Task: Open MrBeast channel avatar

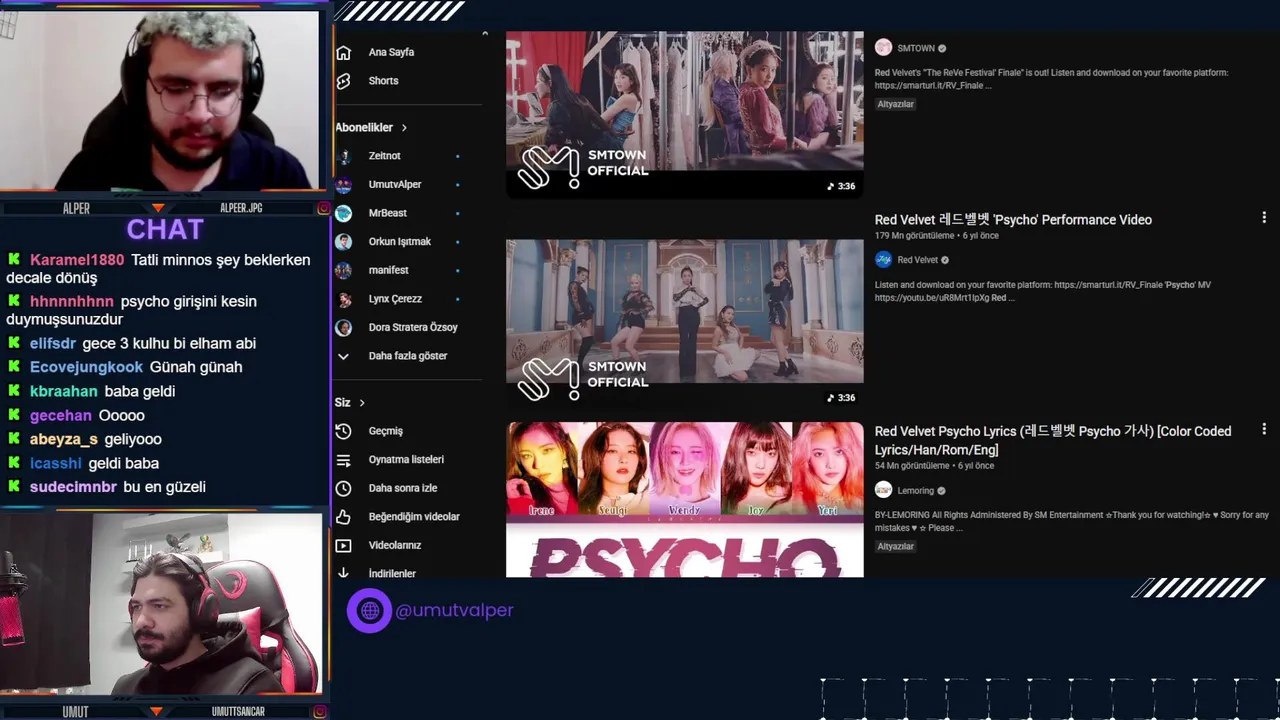Action: [x=343, y=213]
